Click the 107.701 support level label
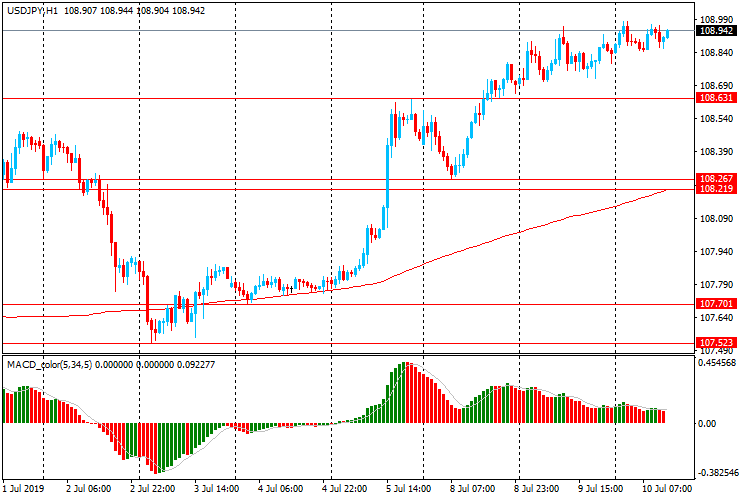Image resolution: width=740 pixels, height=500 pixels. (716, 304)
